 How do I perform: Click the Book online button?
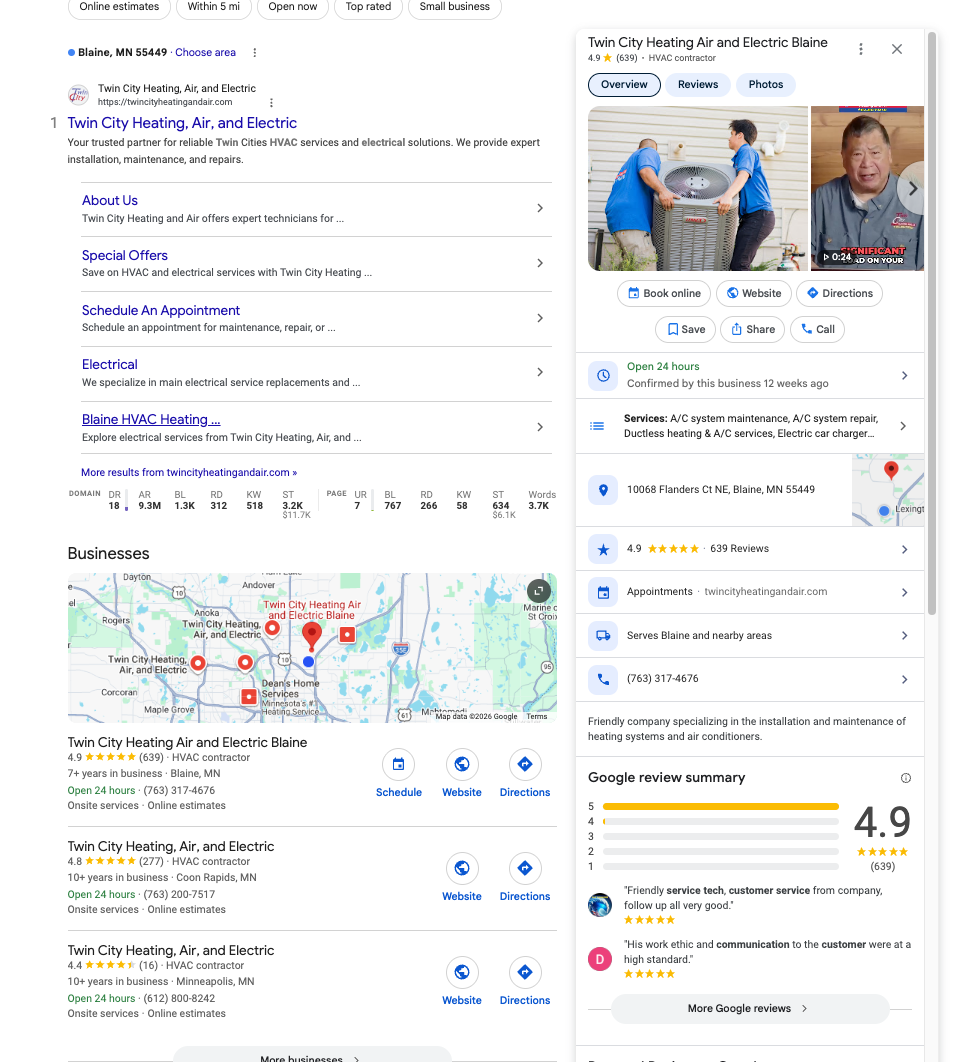[664, 293]
